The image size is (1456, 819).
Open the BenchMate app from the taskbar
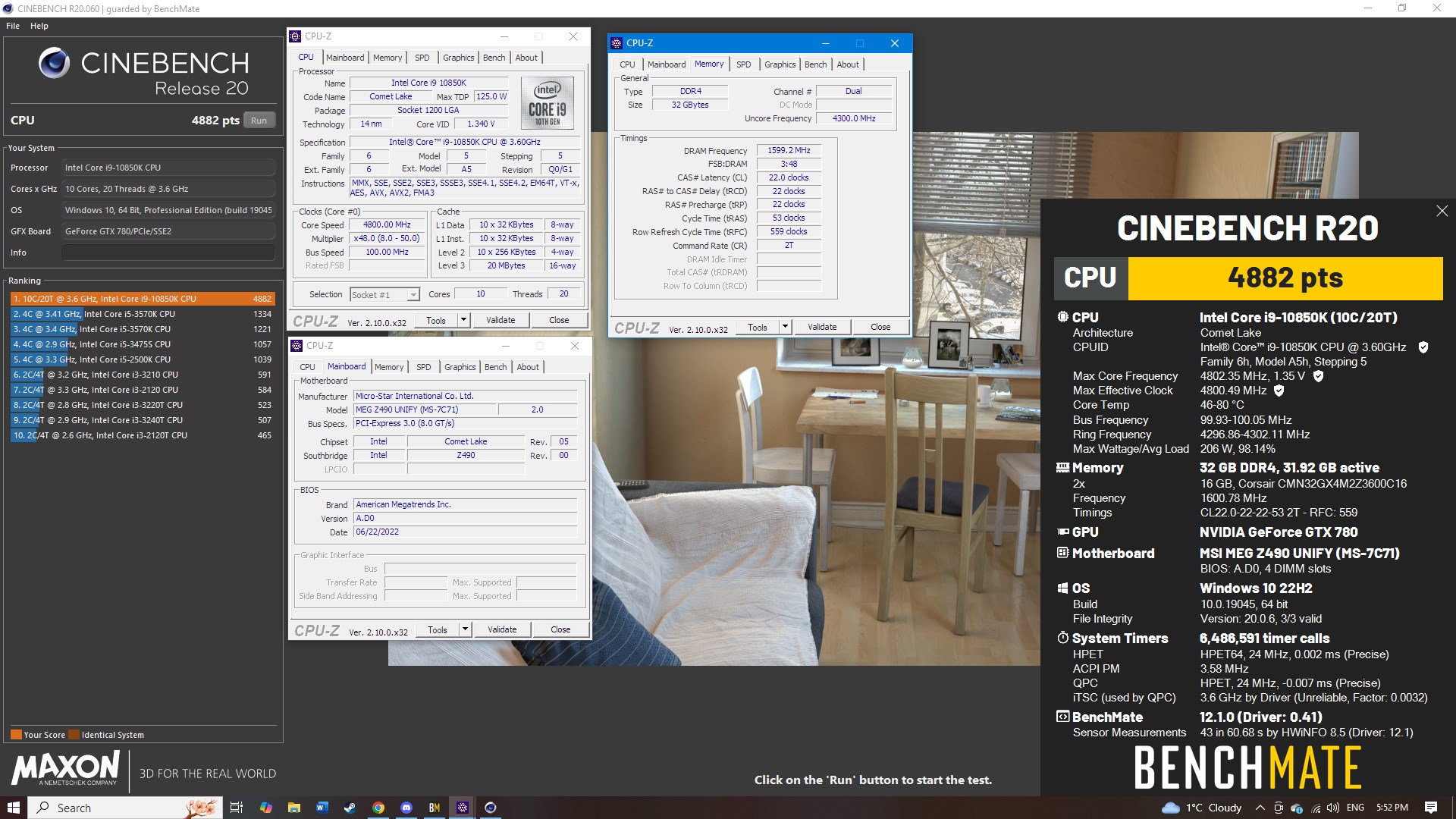coord(434,808)
